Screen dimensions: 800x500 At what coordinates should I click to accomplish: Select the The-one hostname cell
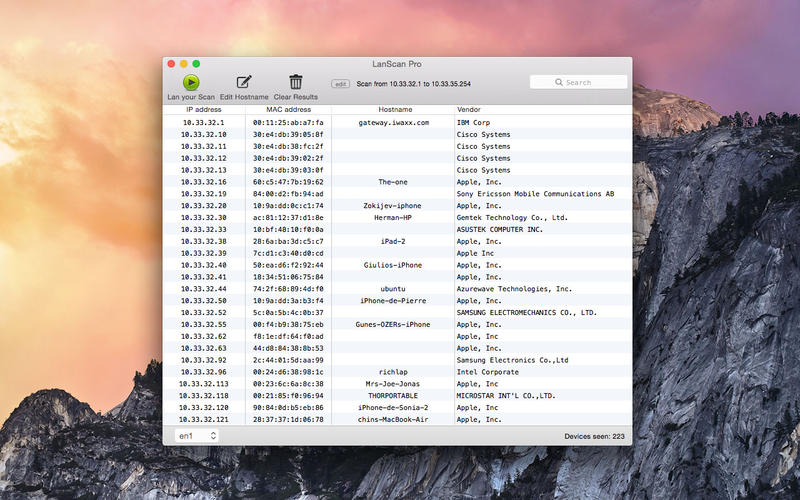[393, 182]
